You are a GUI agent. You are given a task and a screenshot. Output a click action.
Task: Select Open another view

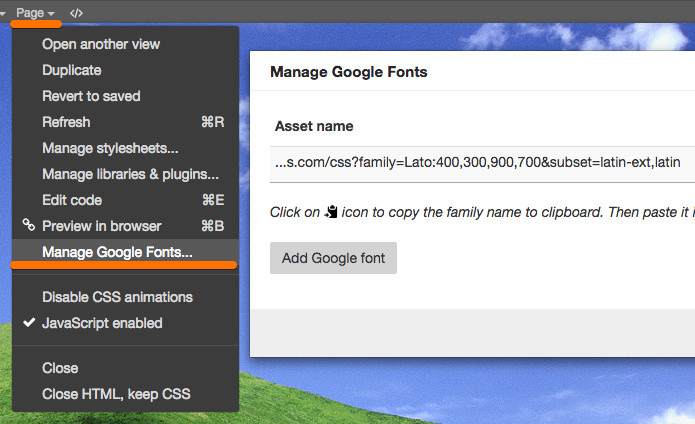tap(125, 44)
